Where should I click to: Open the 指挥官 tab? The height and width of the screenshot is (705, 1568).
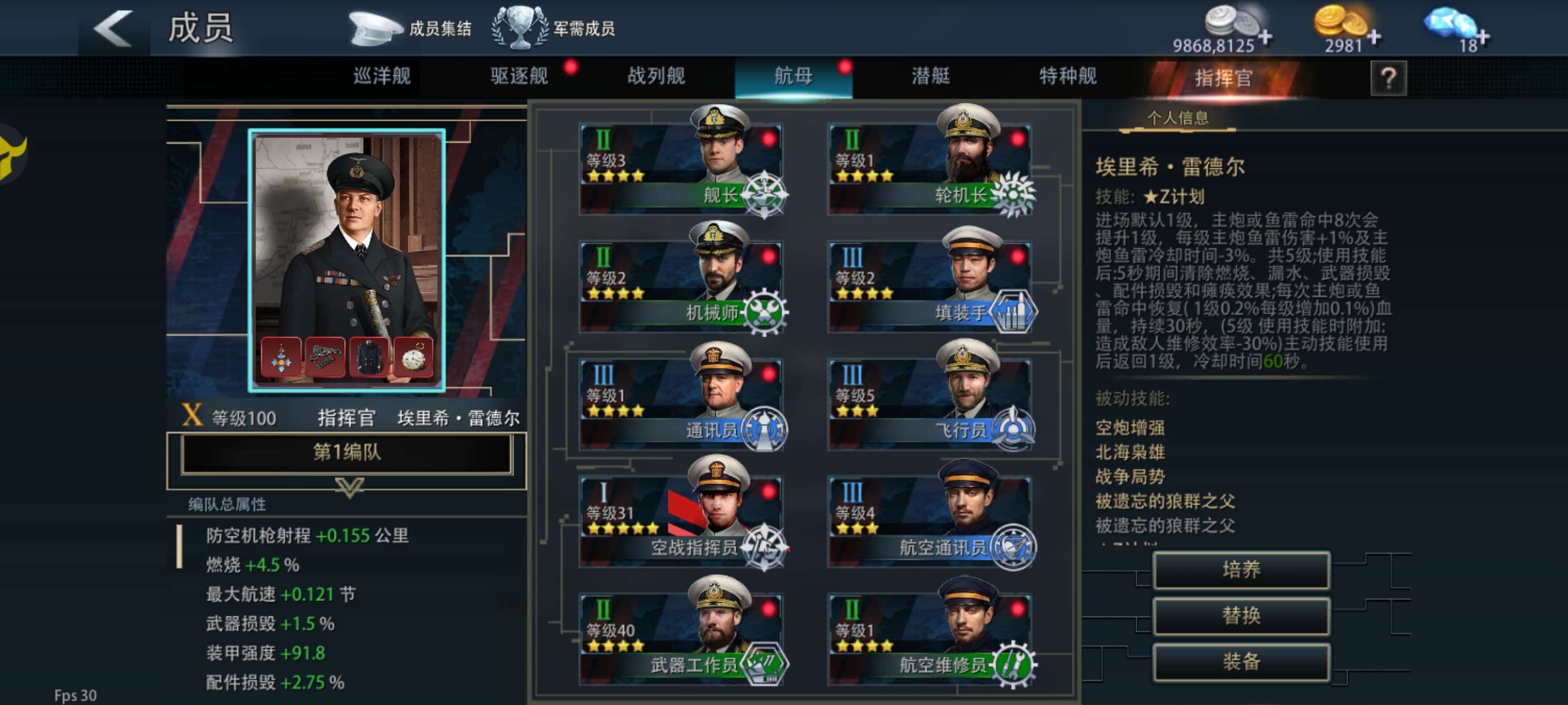pyautogui.click(x=1223, y=78)
